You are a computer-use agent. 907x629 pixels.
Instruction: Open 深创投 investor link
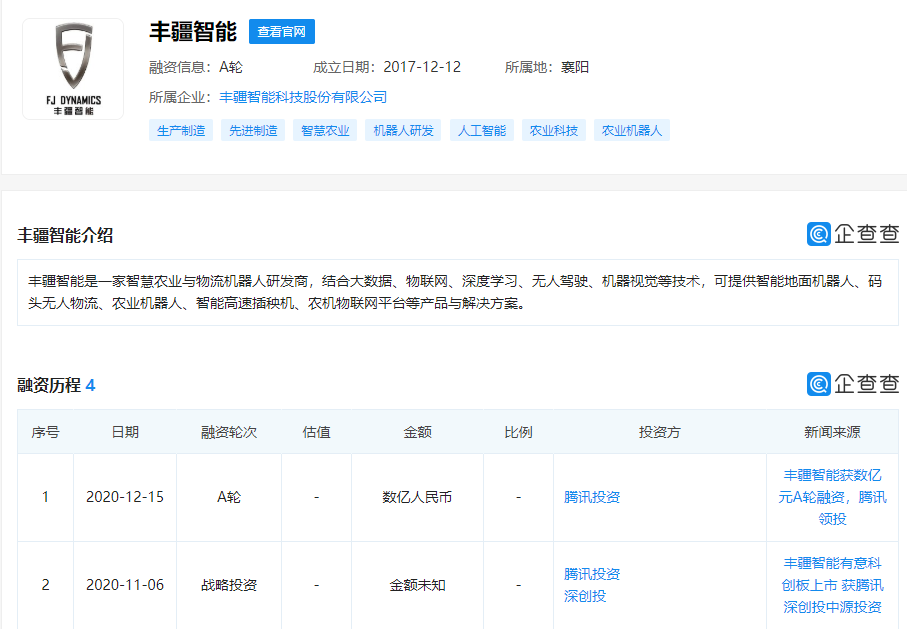[x=585, y=596]
